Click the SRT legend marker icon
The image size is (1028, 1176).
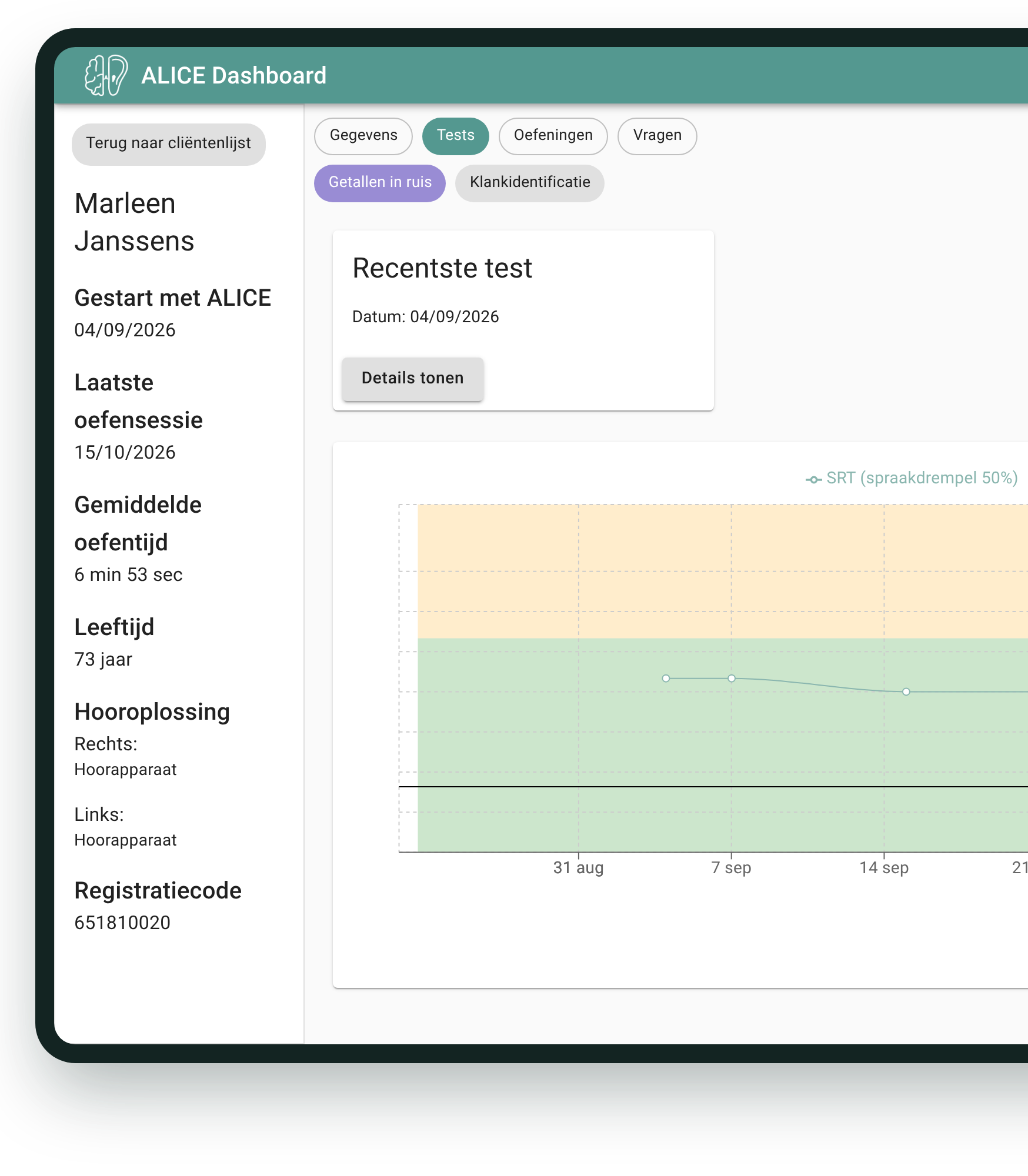(x=813, y=479)
